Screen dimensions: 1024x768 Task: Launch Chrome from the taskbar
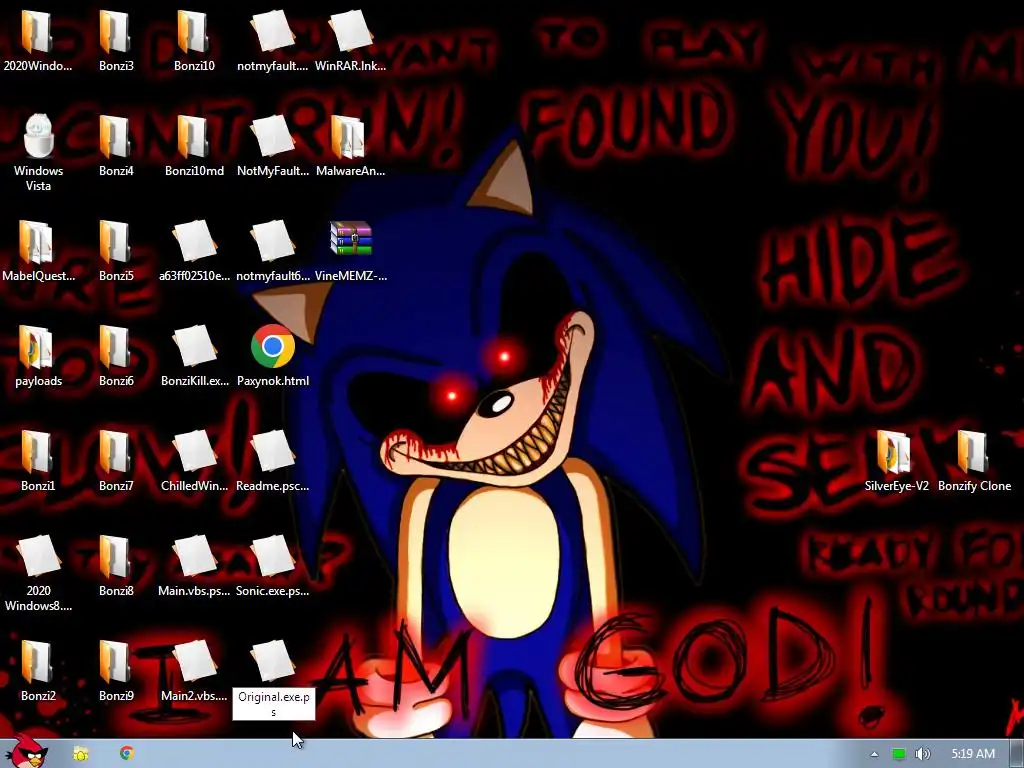[x=127, y=754]
